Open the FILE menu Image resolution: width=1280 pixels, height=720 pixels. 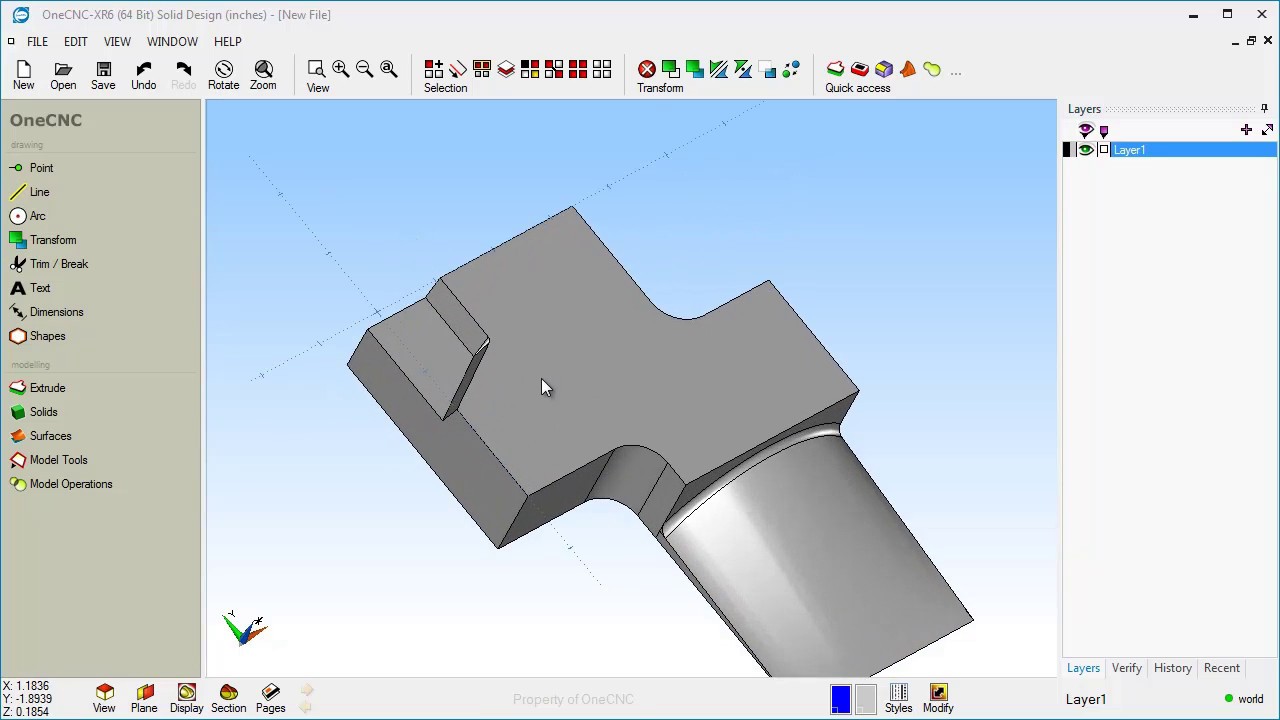click(x=37, y=42)
